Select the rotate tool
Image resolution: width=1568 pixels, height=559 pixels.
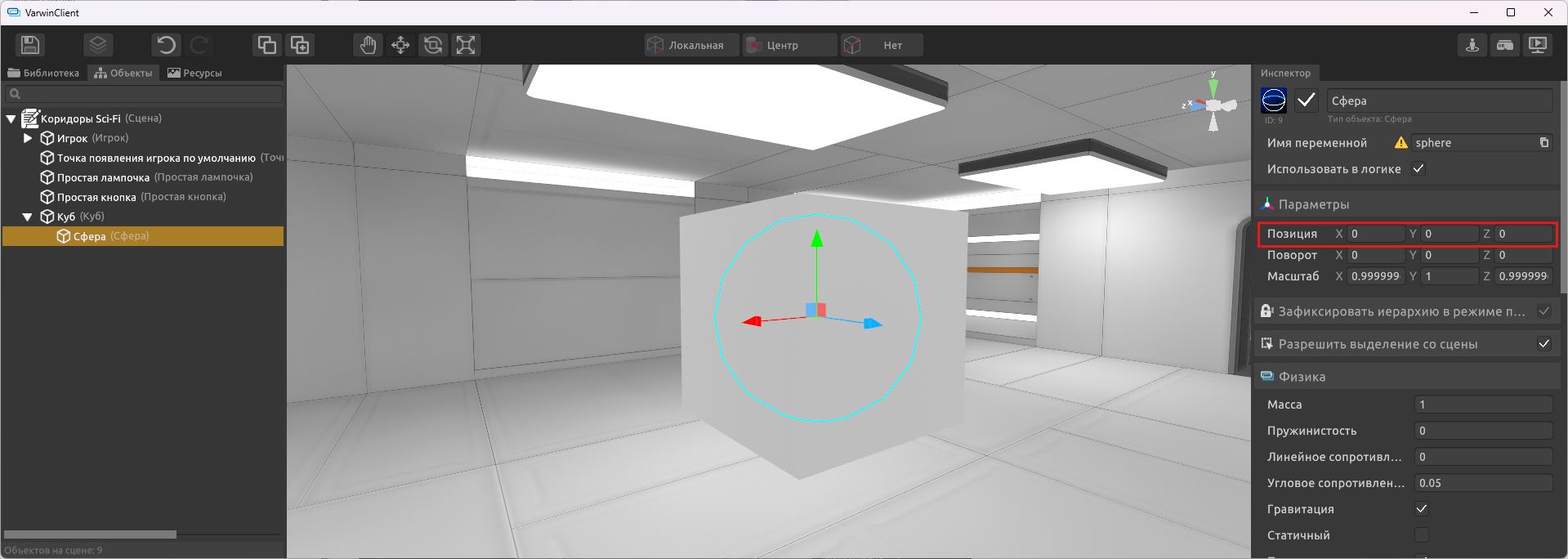pyautogui.click(x=433, y=45)
